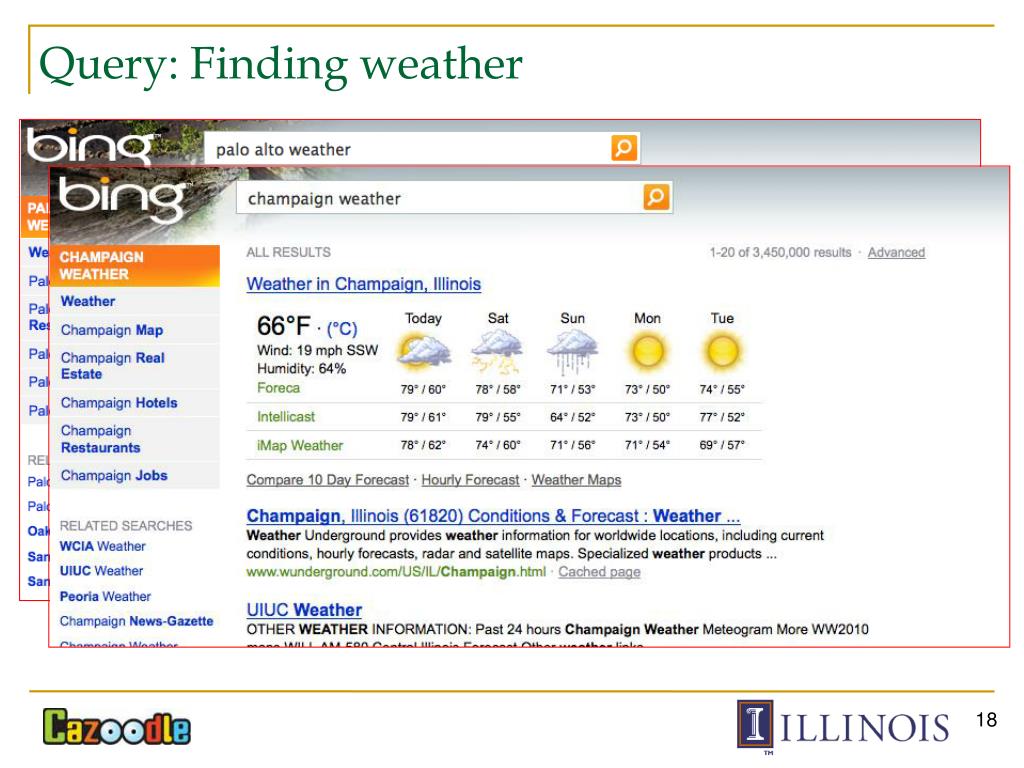Screen dimensions: 1024x768
Task: Open Champaign, Illinois (61820) Conditions result
Action: pos(493,516)
